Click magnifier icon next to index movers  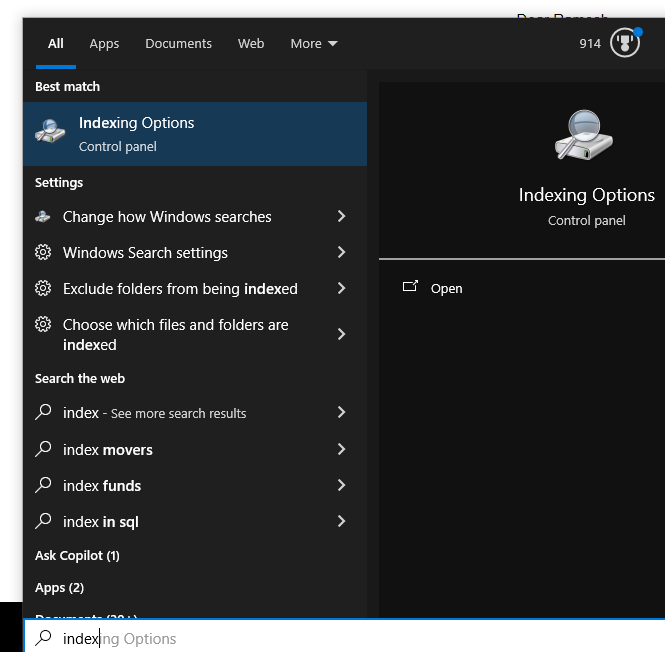click(x=43, y=449)
